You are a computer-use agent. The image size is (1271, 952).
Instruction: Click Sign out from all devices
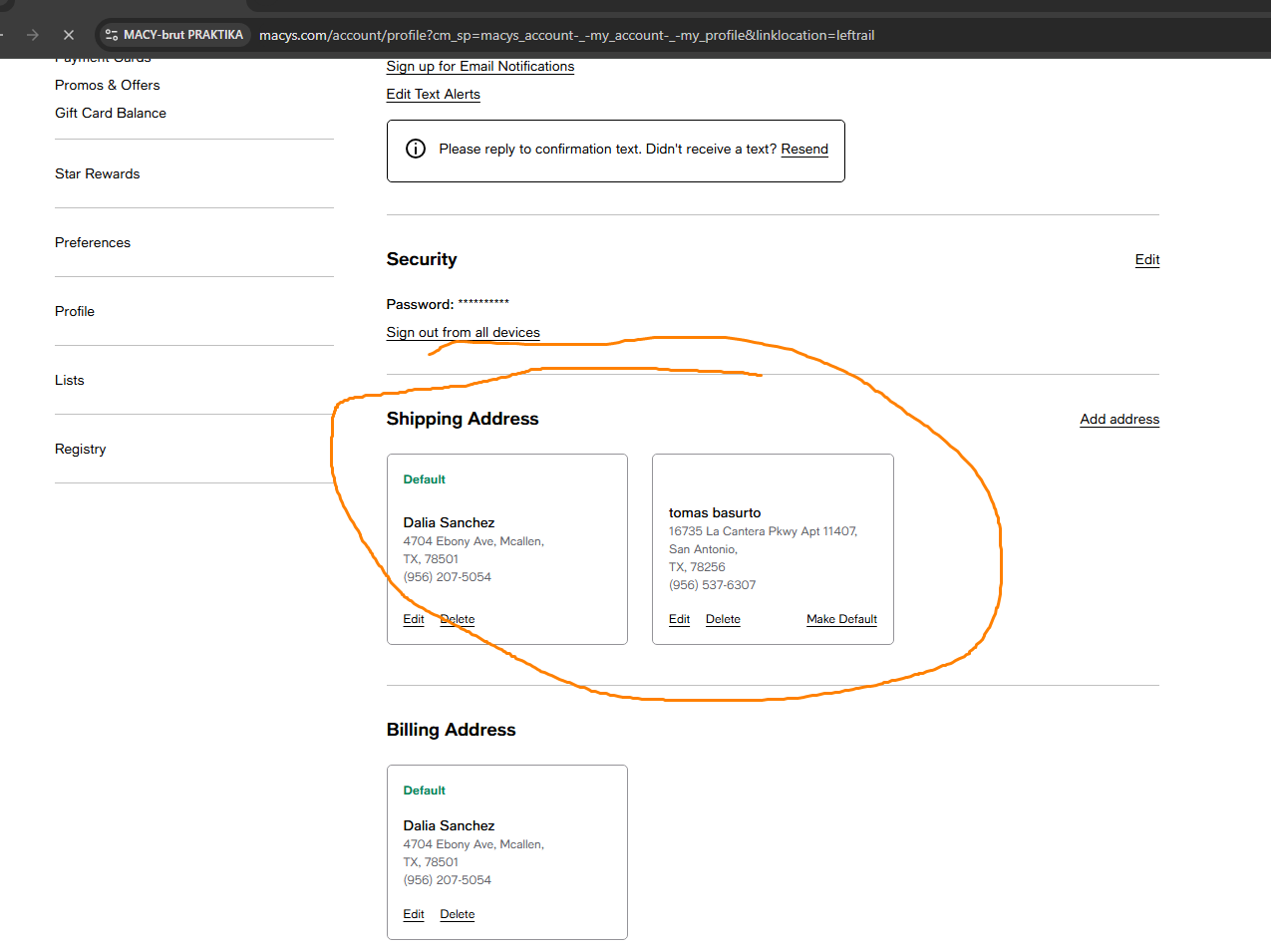(x=463, y=333)
